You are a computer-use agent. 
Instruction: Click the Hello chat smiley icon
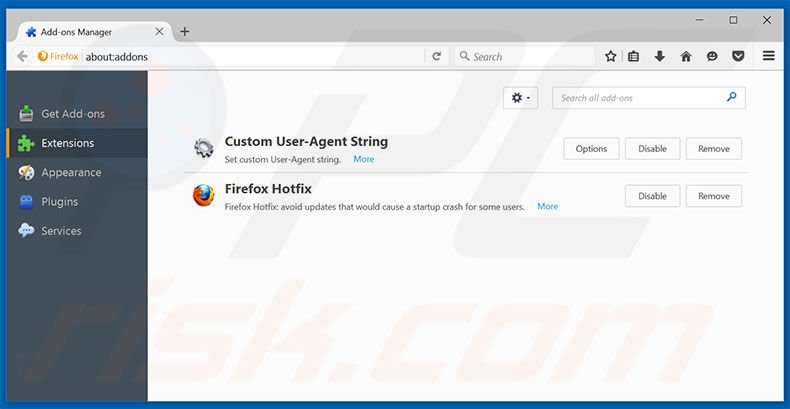pyautogui.click(x=712, y=56)
